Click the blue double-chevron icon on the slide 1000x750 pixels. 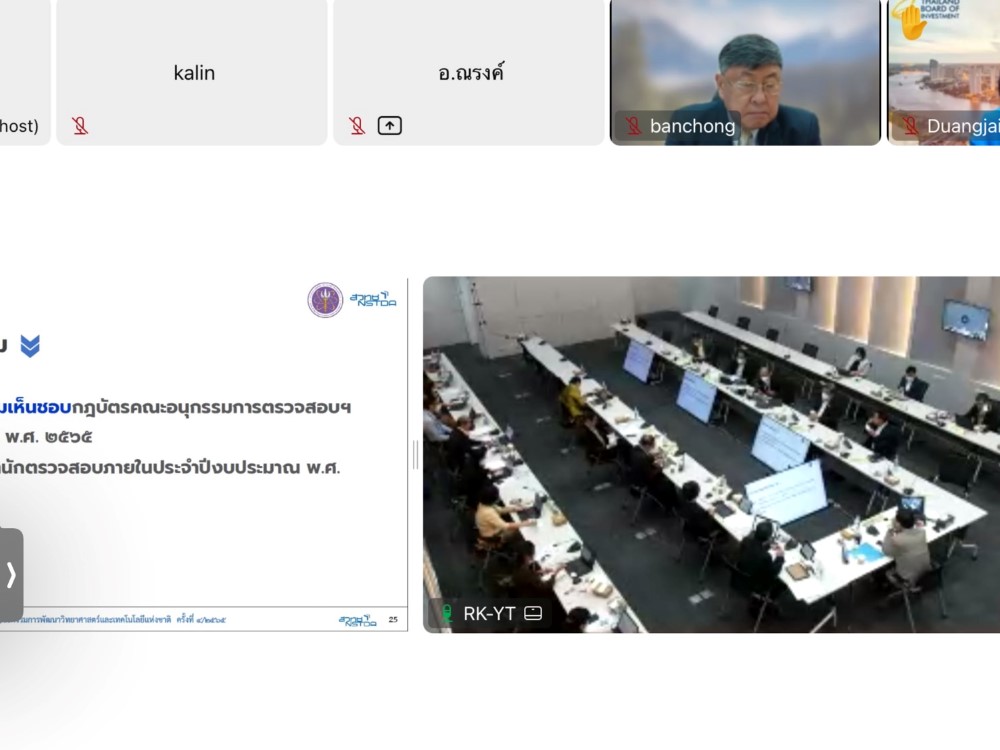[x=30, y=346]
